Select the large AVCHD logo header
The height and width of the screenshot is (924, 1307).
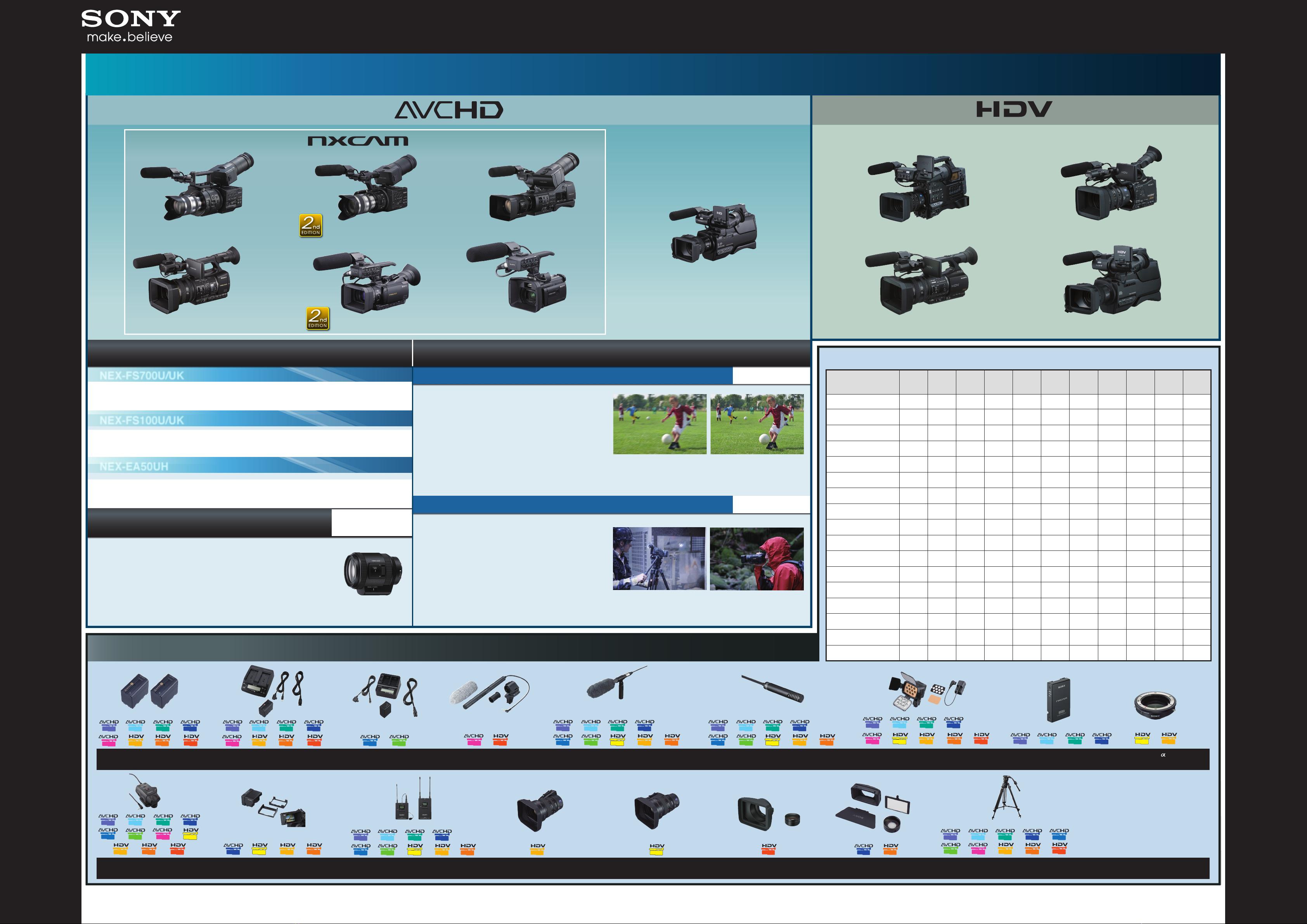[448, 110]
